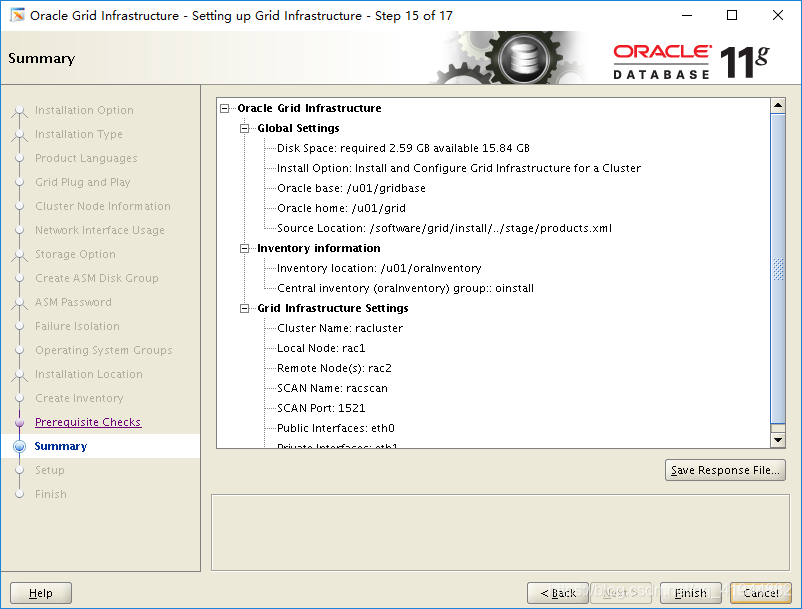The width and height of the screenshot is (802, 609).
Task: Go back with the Back button
Action: pos(558,593)
